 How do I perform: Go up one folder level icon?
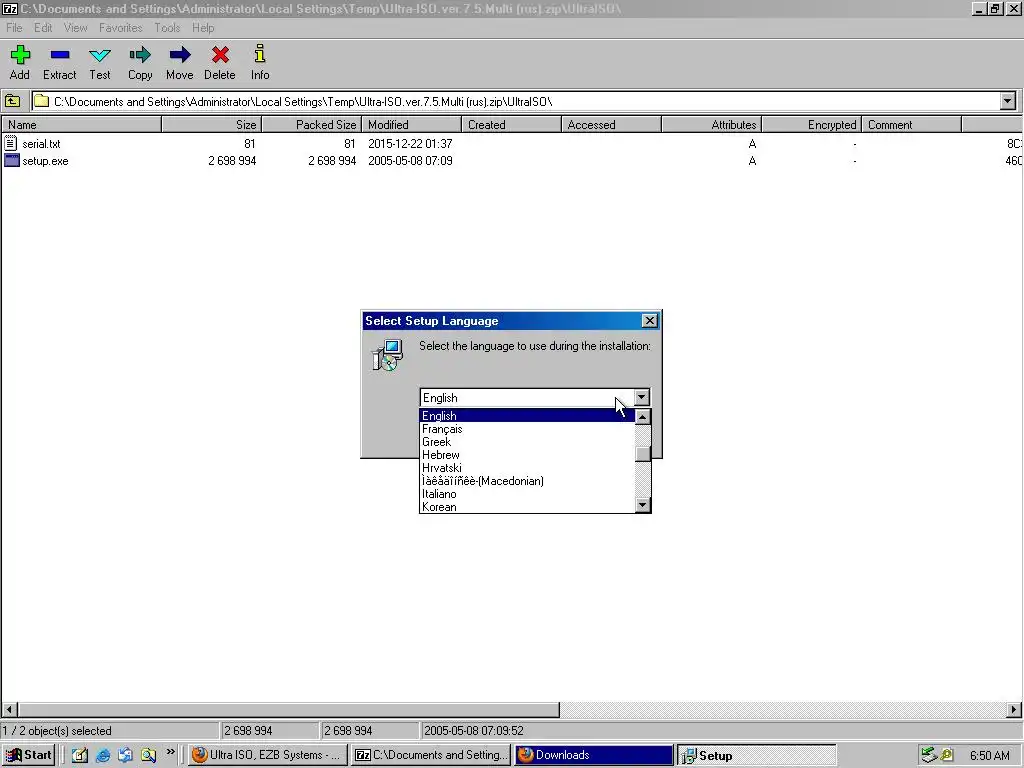pyautogui.click(x=12, y=101)
